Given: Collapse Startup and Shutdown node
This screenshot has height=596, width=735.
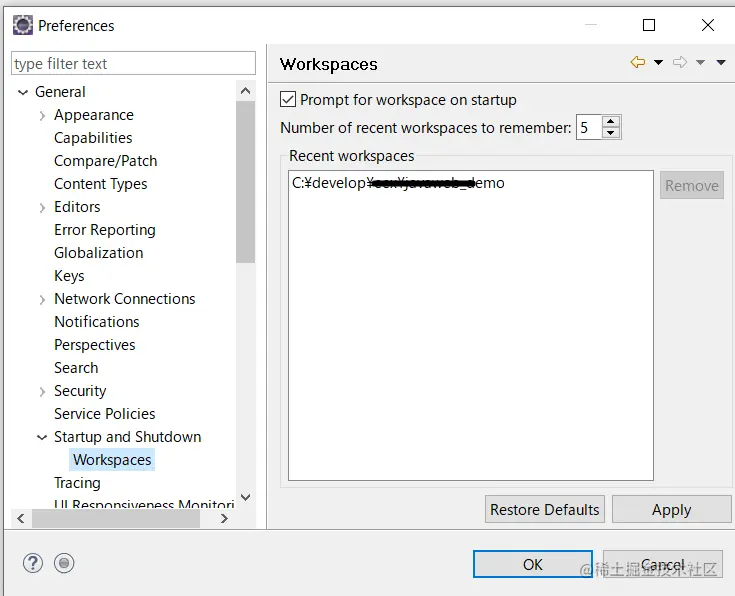Looking at the screenshot, I should click(42, 438).
